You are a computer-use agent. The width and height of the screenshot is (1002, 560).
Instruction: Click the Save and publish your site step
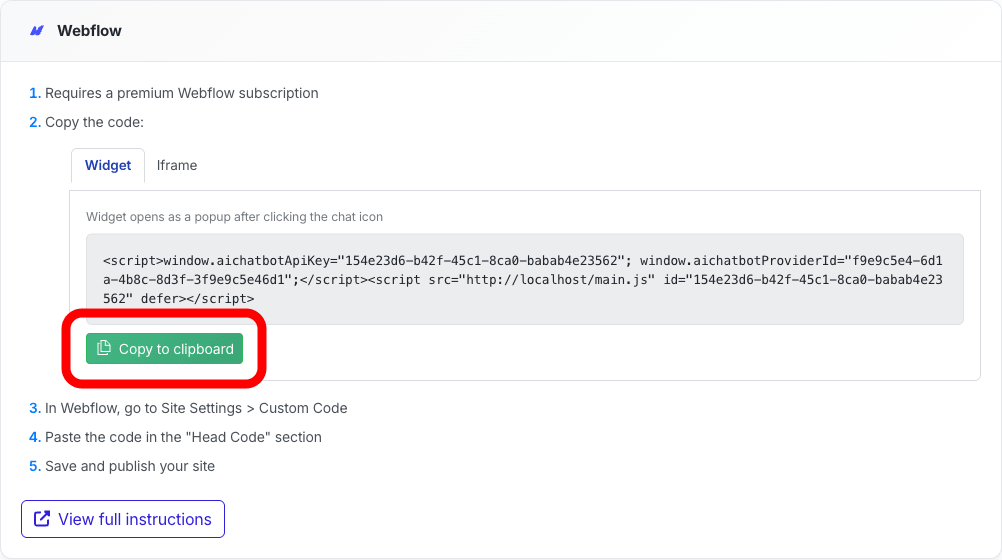pyautogui.click(x=130, y=466)
